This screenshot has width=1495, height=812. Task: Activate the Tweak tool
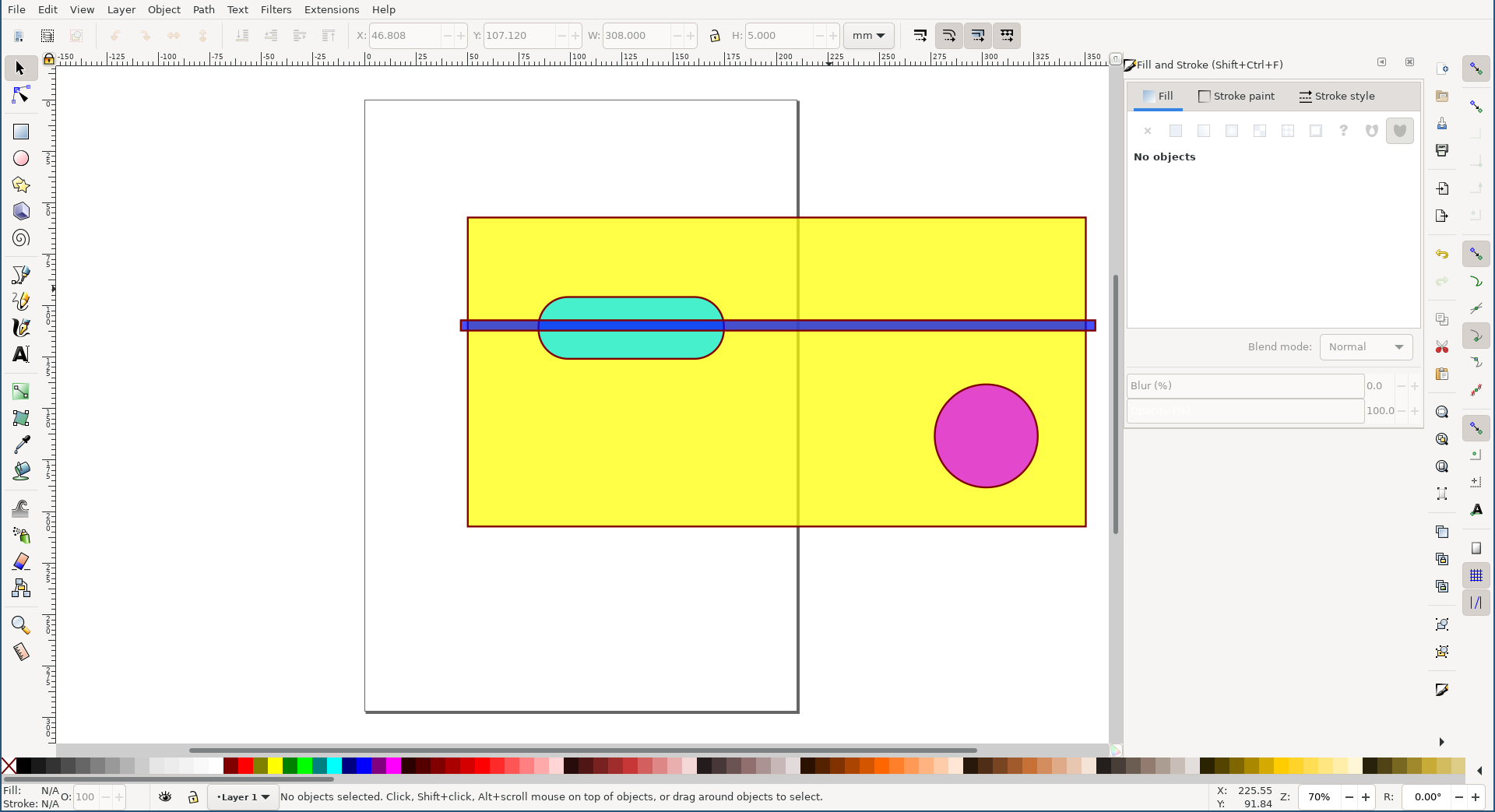(20, 508)
